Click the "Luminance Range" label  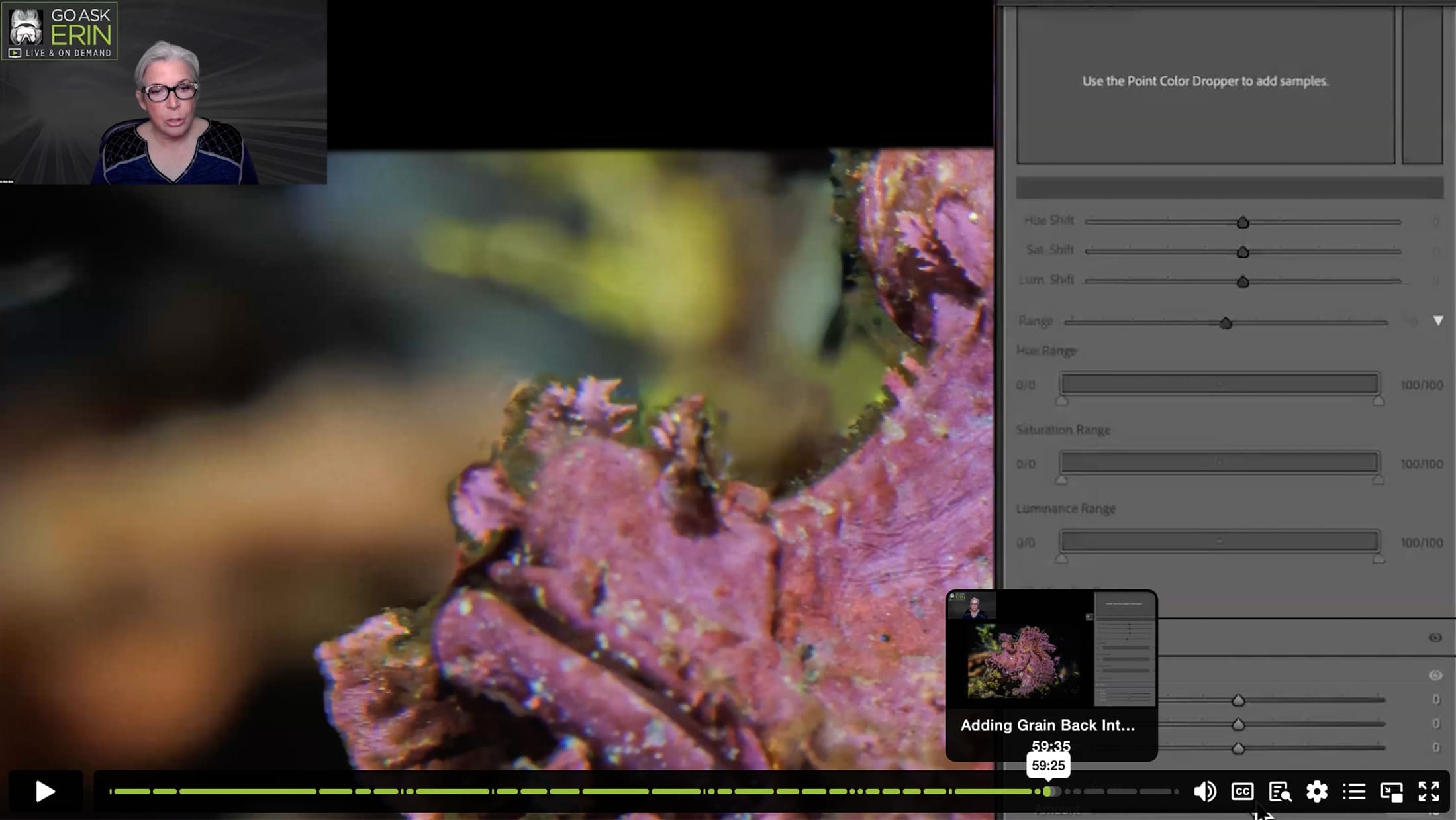[1066, 509]
